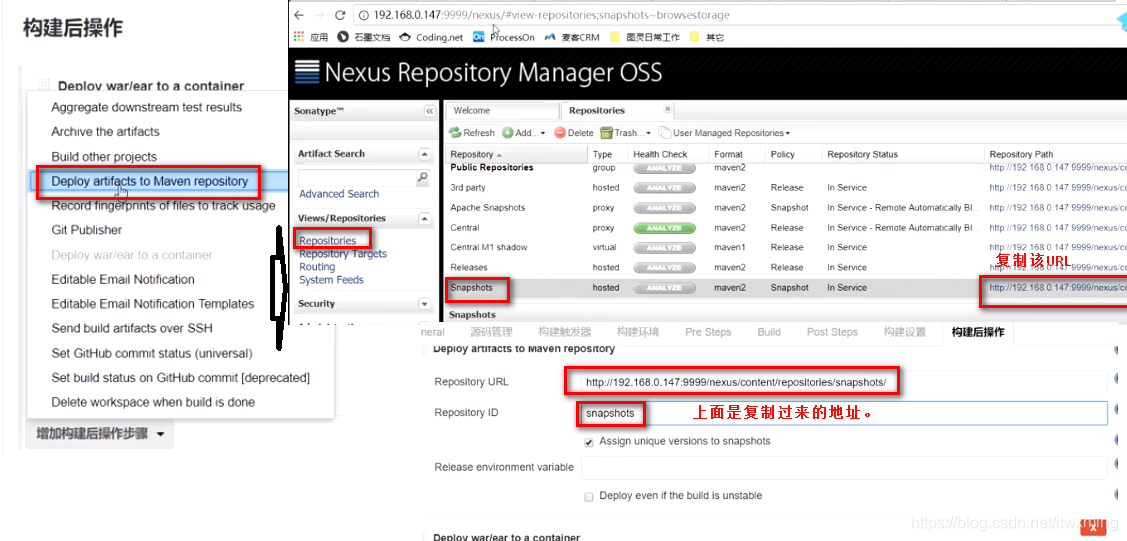The width and height of the screenshot is (1127, 541).
Task: Open the 石墨文档 bookmark
Action: tap(364, 37)
